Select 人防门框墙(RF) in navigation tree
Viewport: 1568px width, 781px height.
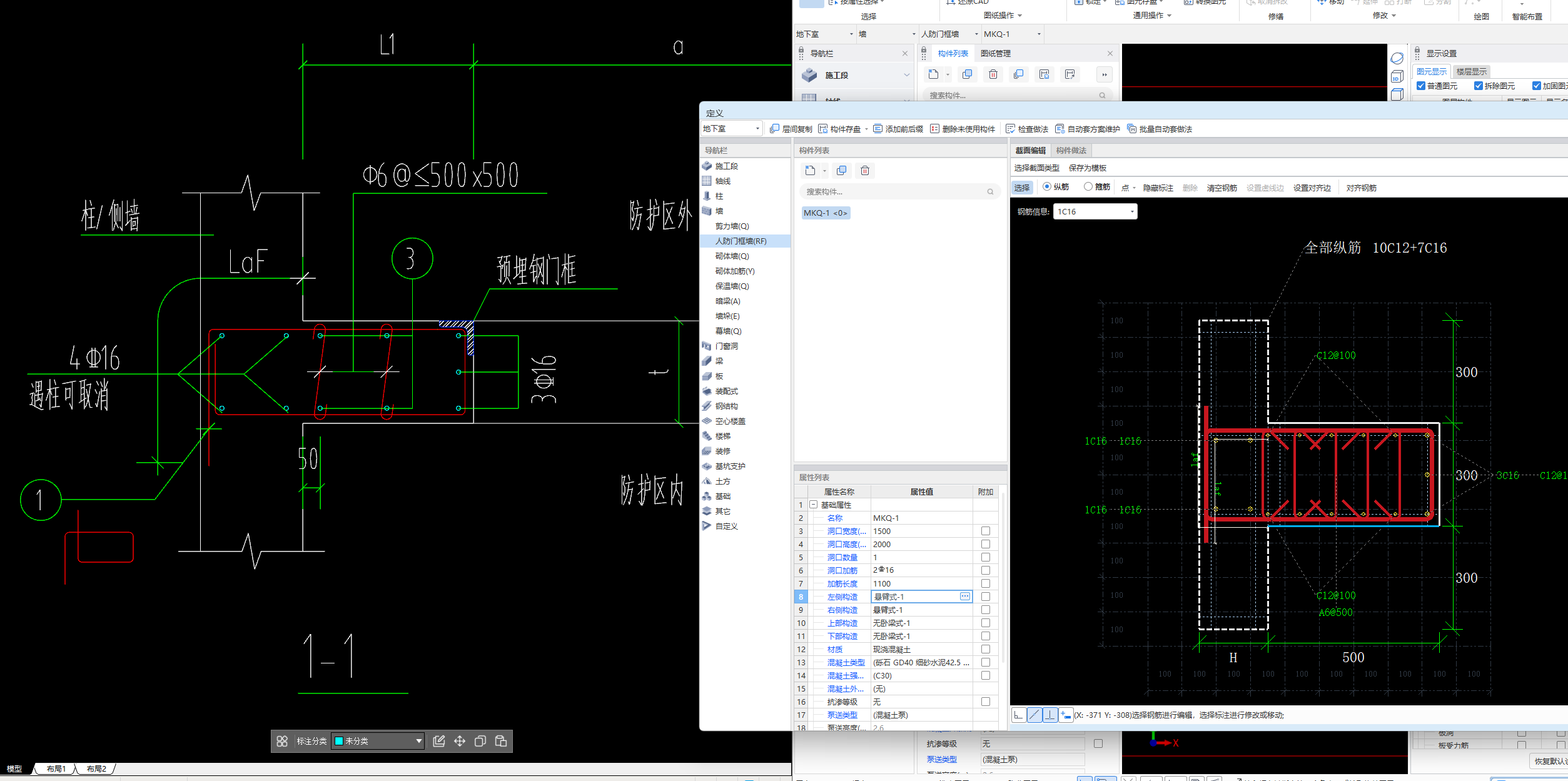pyautogui.click(x=745, y=241)
